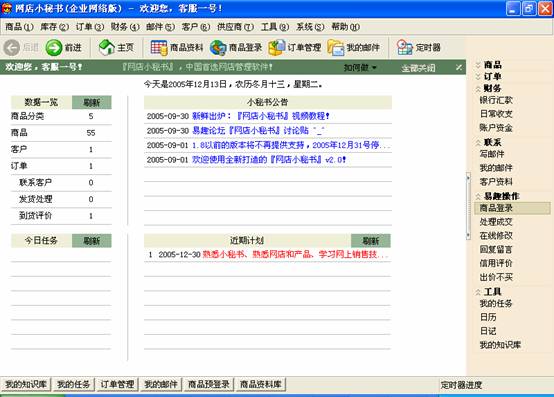The width and height of the screenshot is (554, 397).
Task: Go to the home page house icon
Action: (x=107, y=47)
